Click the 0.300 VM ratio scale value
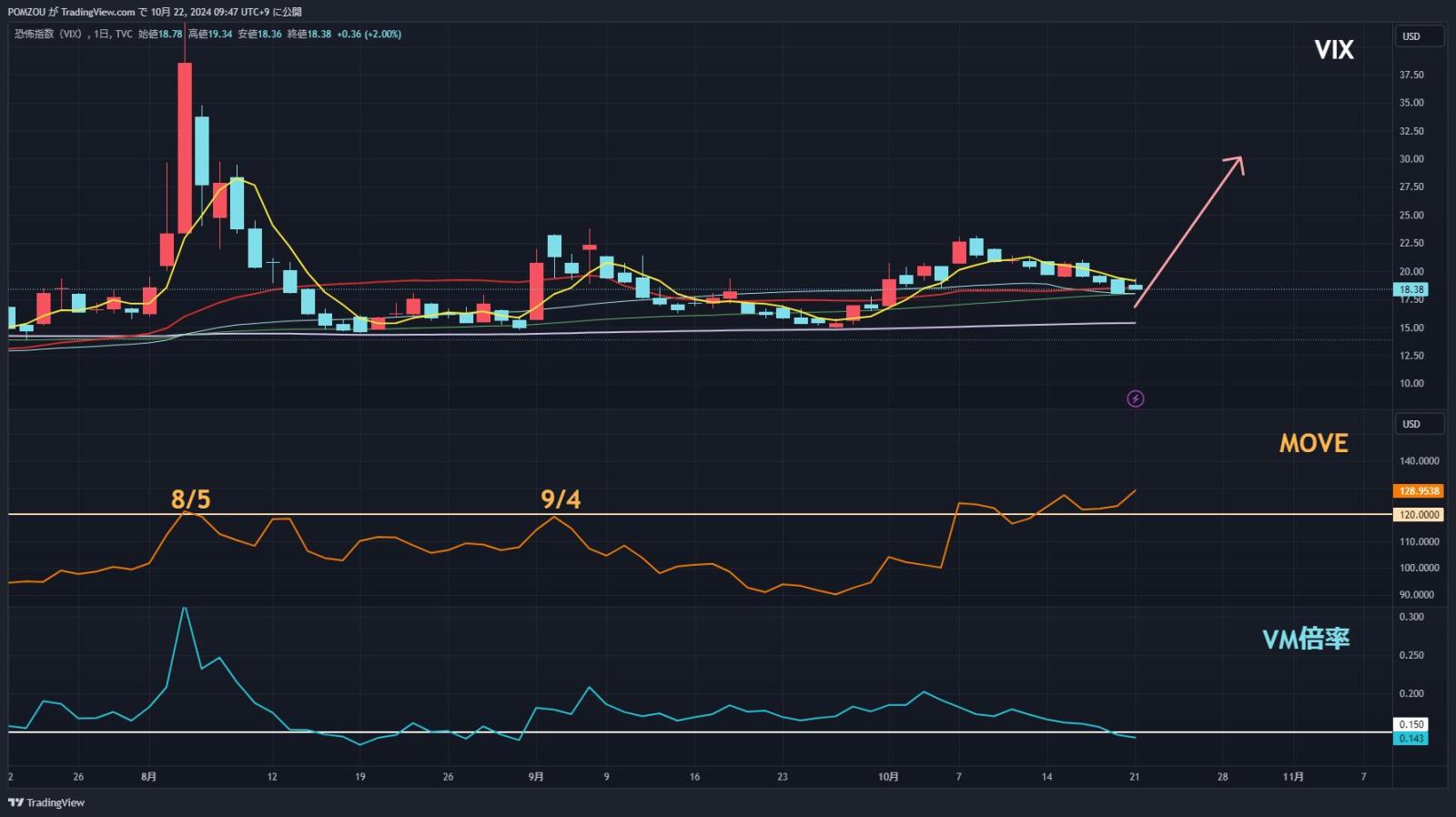 point(1411,617)
